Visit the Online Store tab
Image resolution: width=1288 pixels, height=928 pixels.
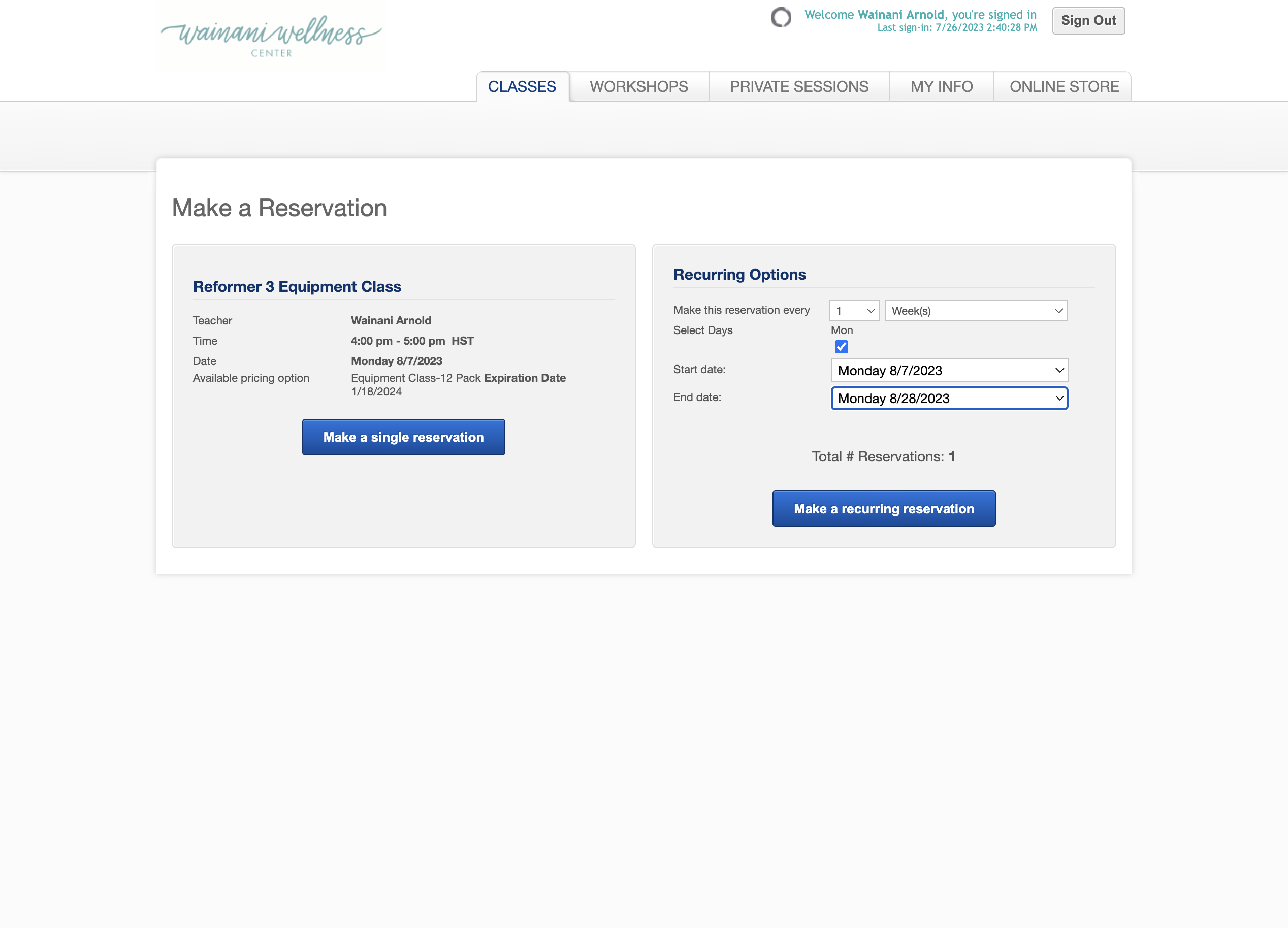click(x=1064, y=87)
